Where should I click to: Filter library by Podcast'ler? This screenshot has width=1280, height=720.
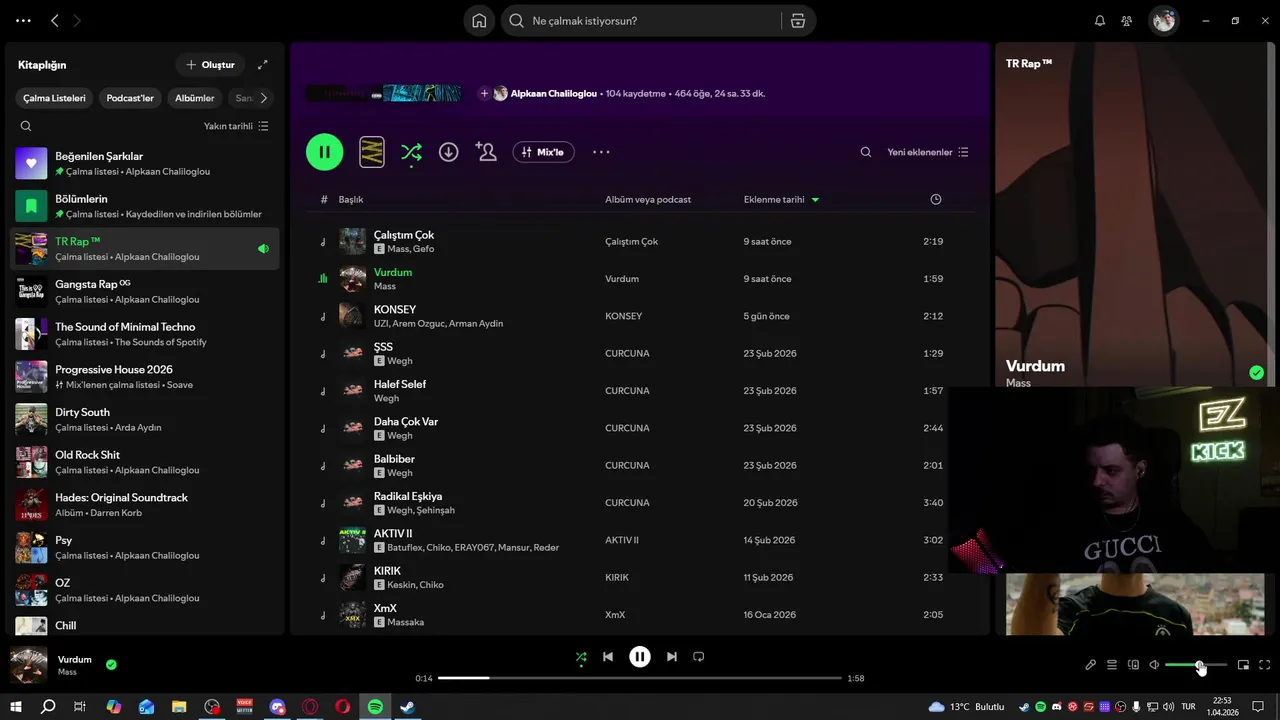pyautogui.click(x=130, y=98)
